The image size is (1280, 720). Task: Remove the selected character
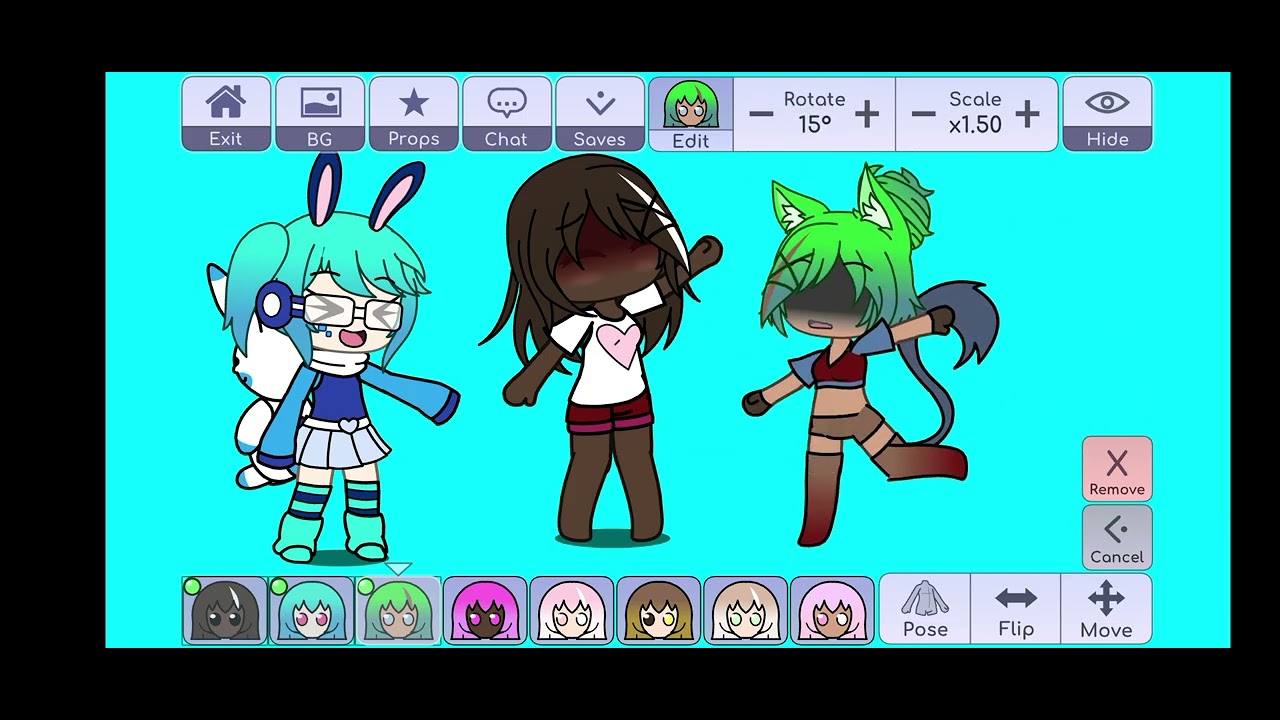pos(1117,469)
